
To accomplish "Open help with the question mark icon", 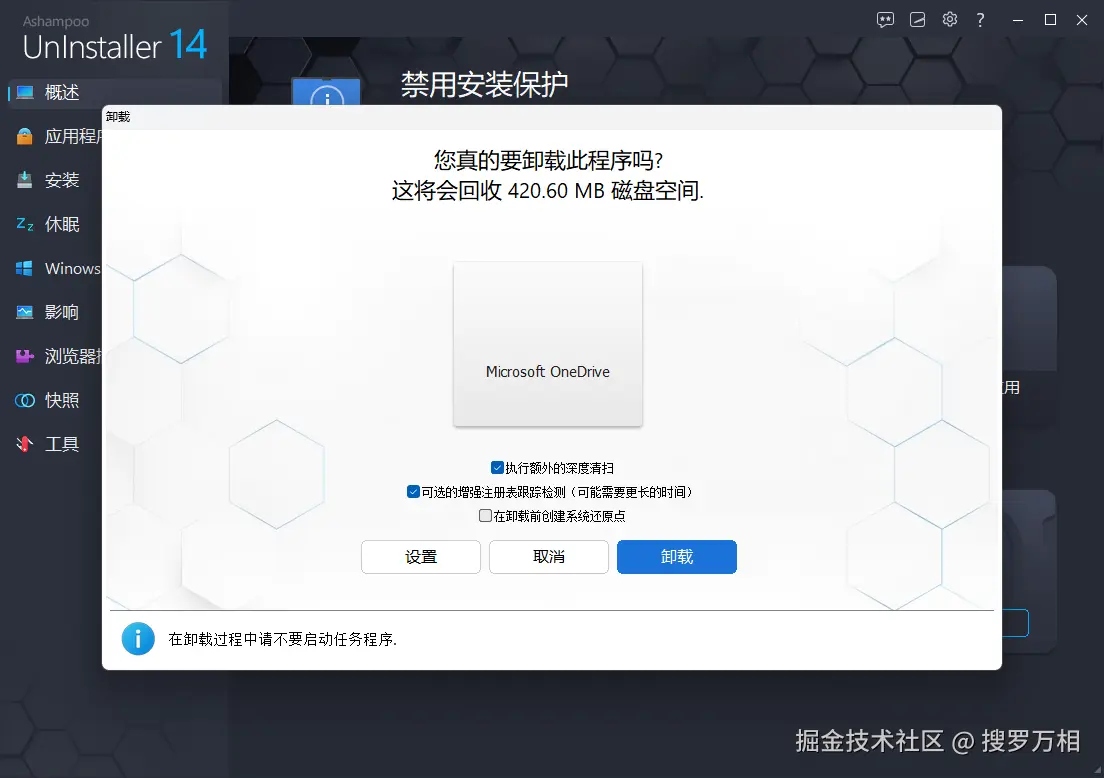I will [980, 20].
